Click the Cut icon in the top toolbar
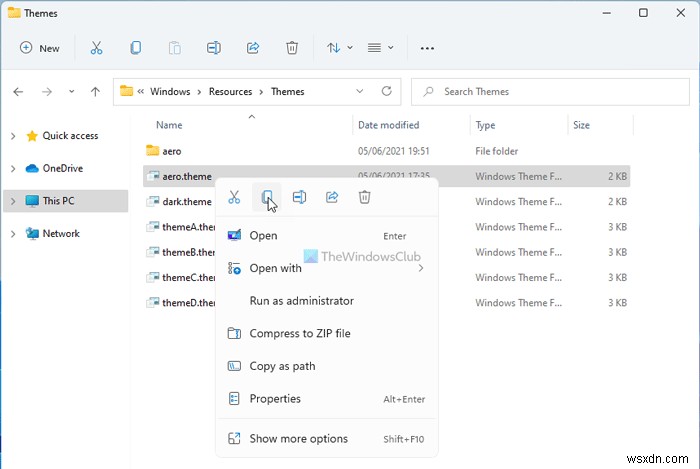The height and width of the screenshot is (469, 700). 96,48
